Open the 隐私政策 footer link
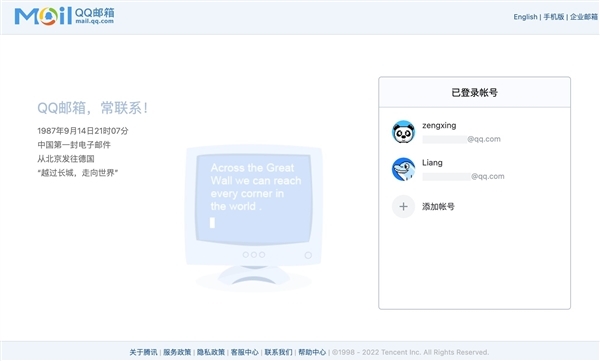The image size is (600, 361). 210,352
